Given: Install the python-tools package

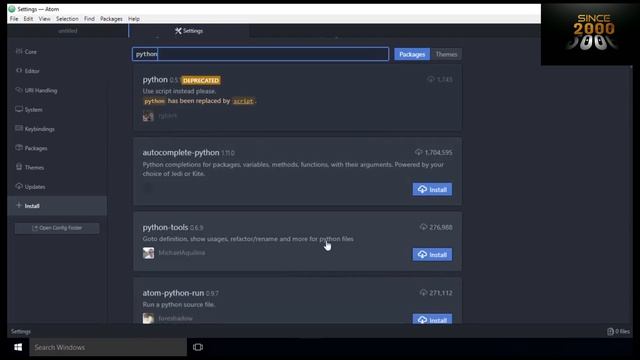Looking at the screenshot, I should [432, 254].
